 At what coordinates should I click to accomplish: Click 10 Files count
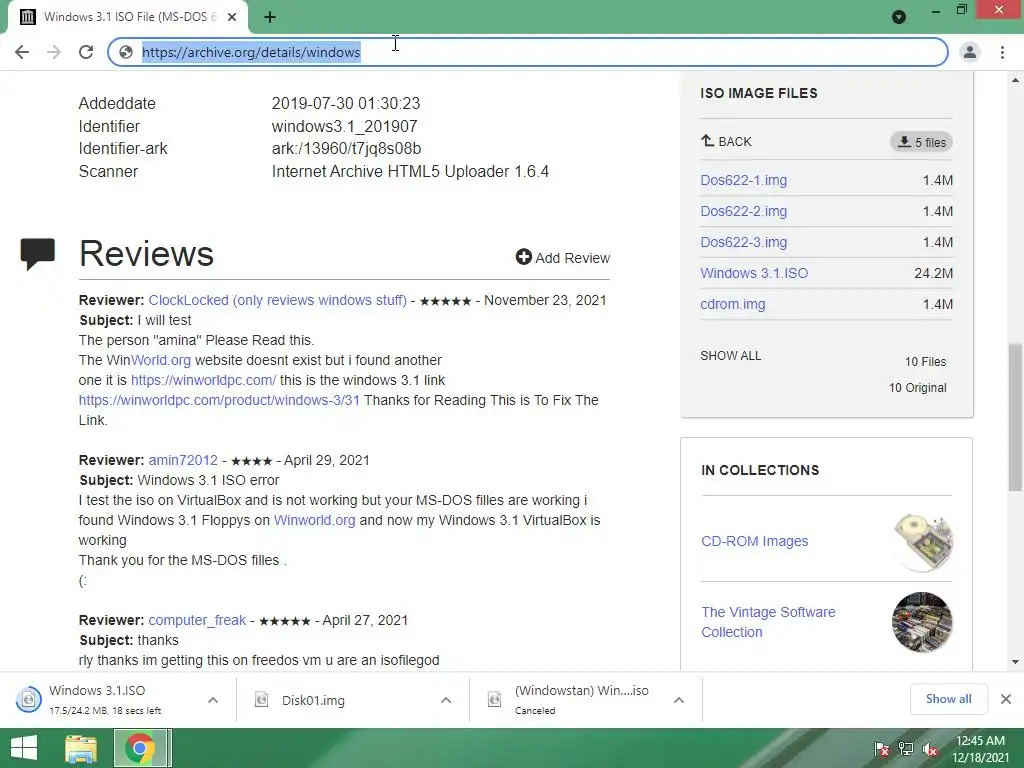(x=925, y=362)
